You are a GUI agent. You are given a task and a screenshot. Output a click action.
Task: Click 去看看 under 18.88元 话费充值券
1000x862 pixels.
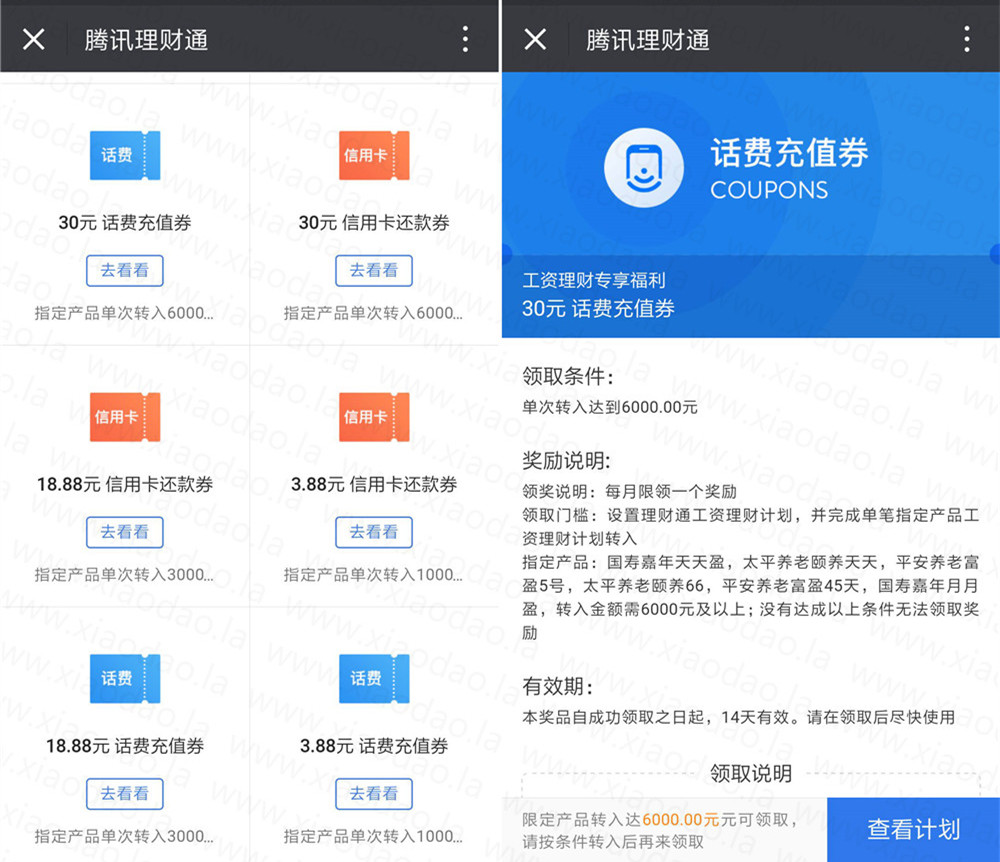pyautogui.click(x=125, y=794)
